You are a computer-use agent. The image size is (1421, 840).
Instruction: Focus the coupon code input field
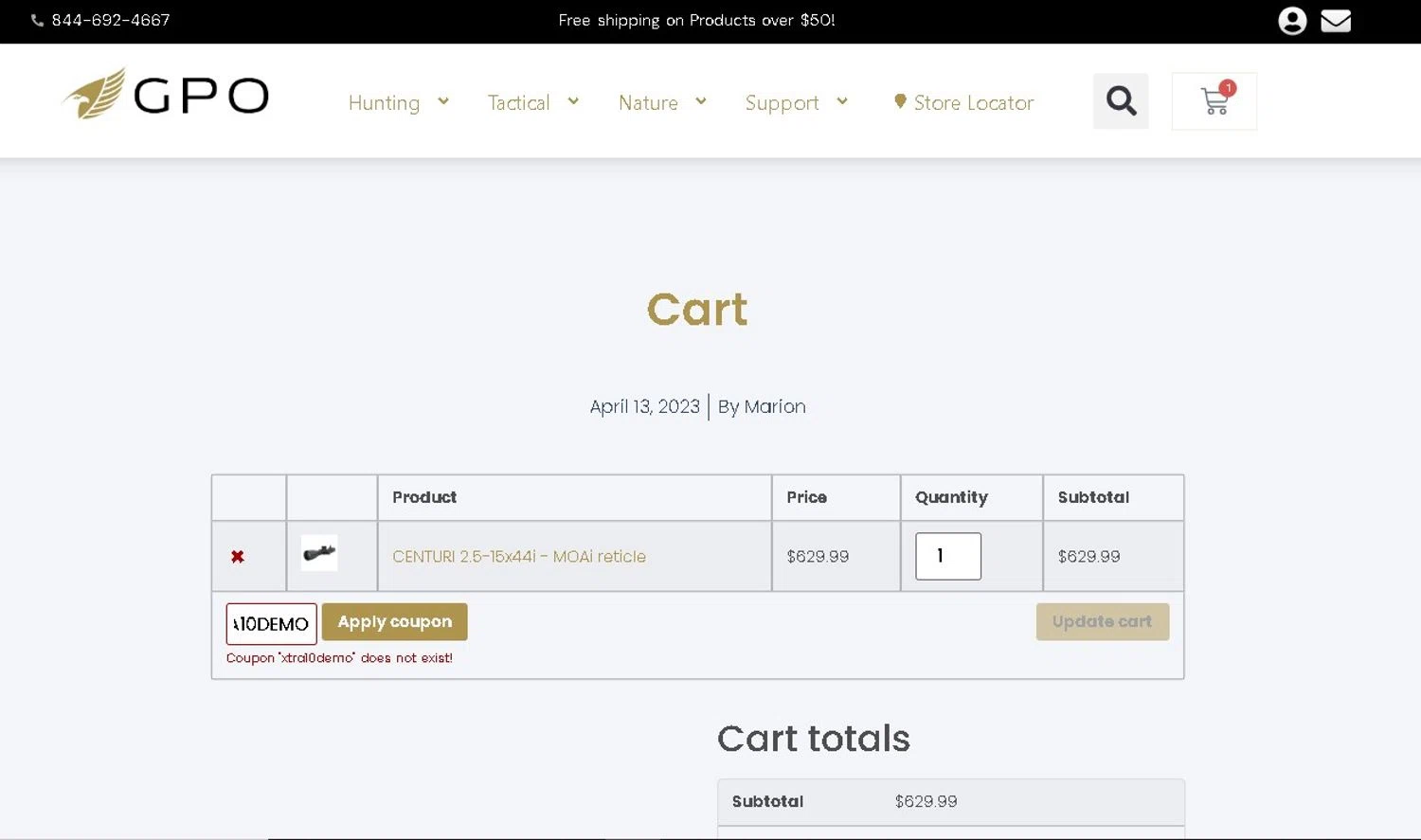[x=272, y=624]
